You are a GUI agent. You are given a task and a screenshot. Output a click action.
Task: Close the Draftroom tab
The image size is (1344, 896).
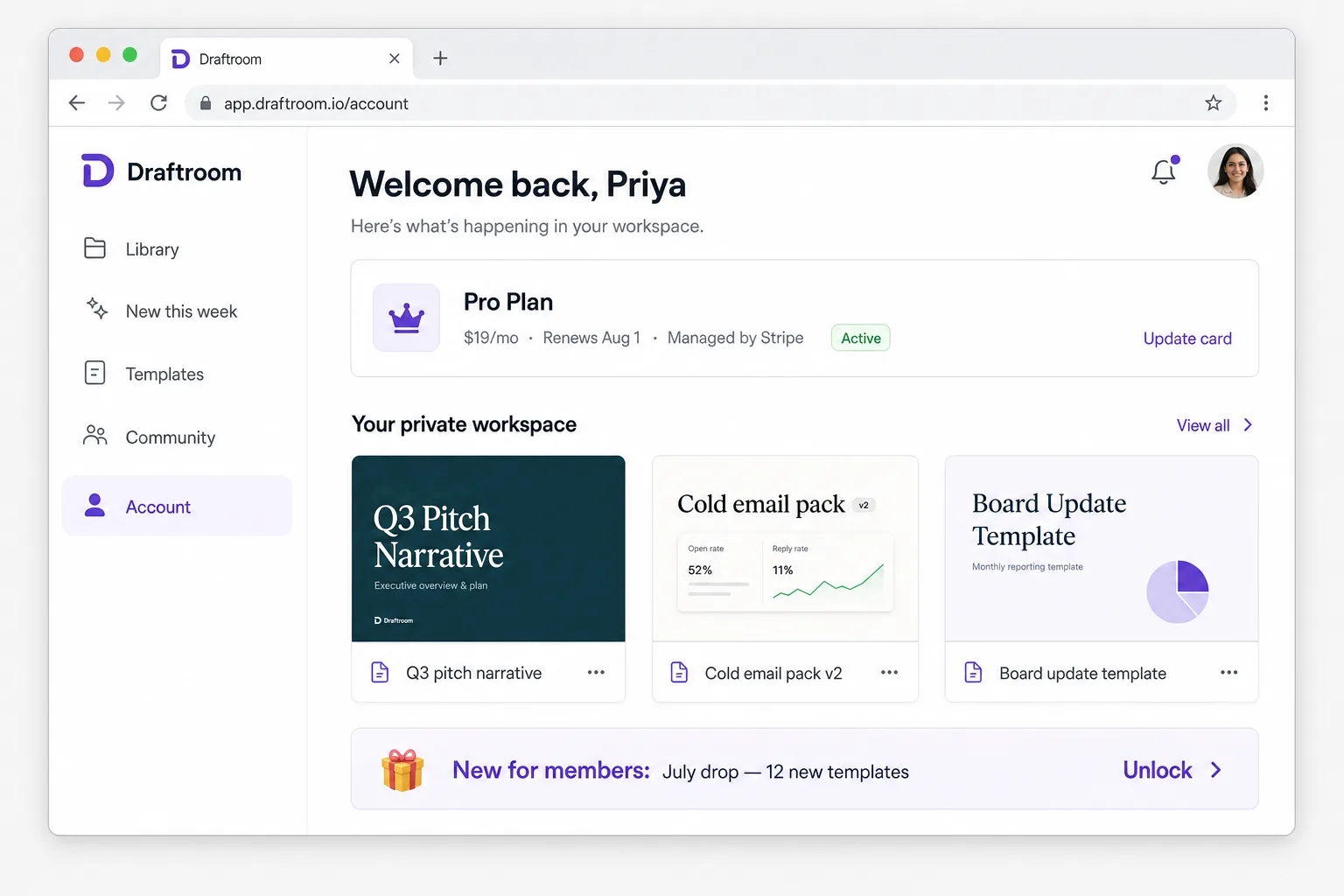point(394,59)
